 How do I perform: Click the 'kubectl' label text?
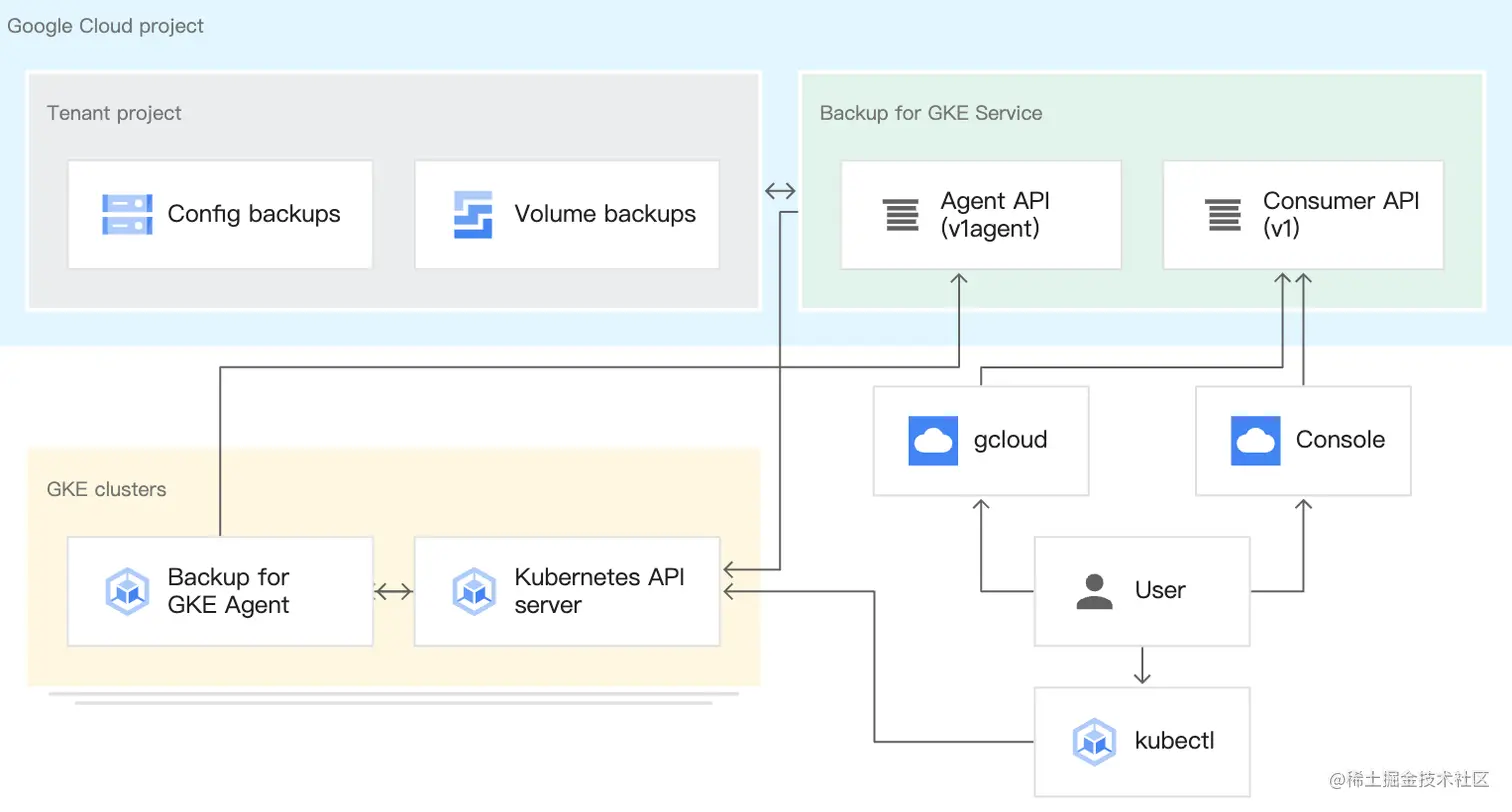tap(1175, 741)
